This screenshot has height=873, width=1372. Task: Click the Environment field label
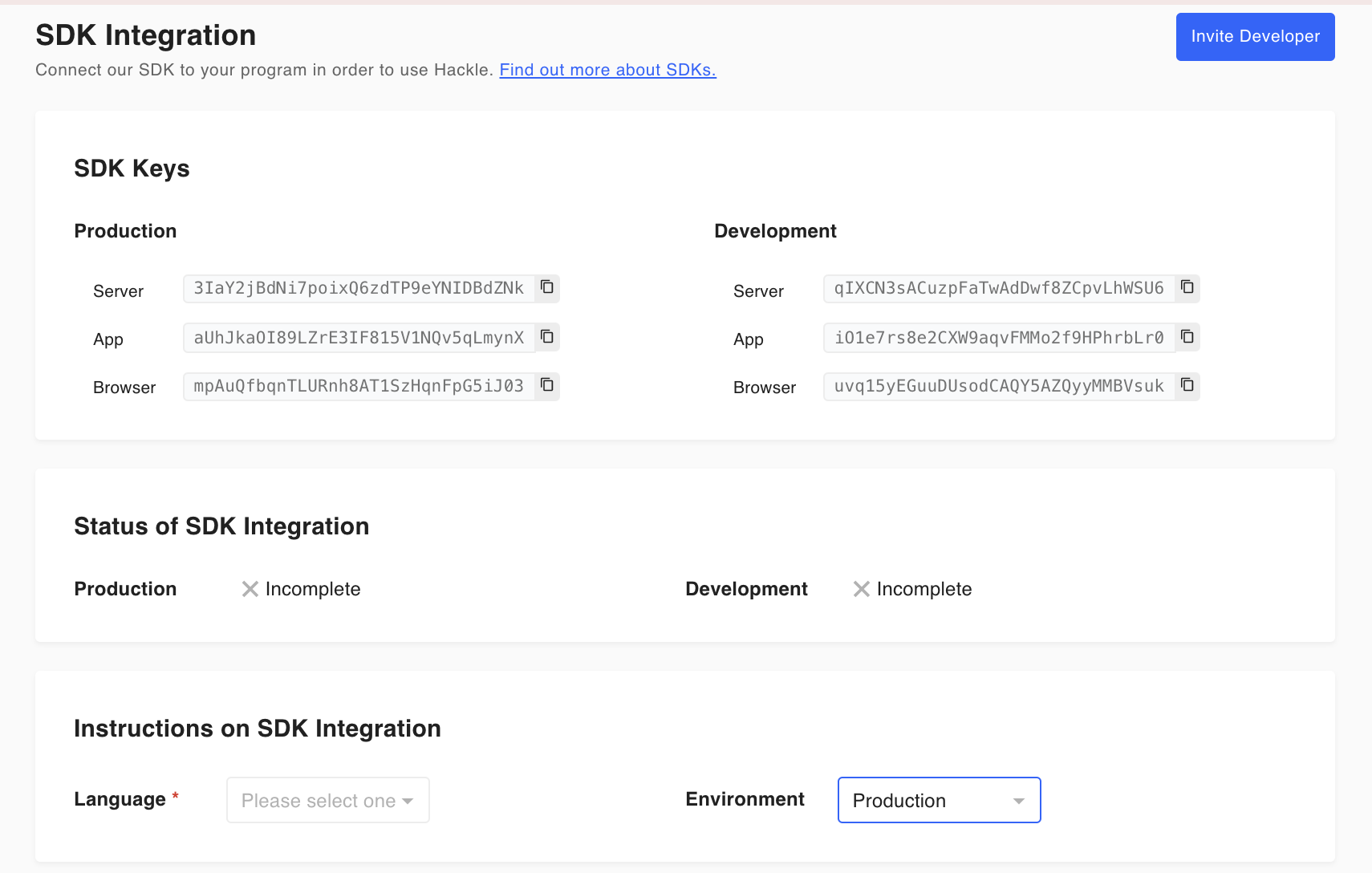pyautogui.click(x=745, y=799)
